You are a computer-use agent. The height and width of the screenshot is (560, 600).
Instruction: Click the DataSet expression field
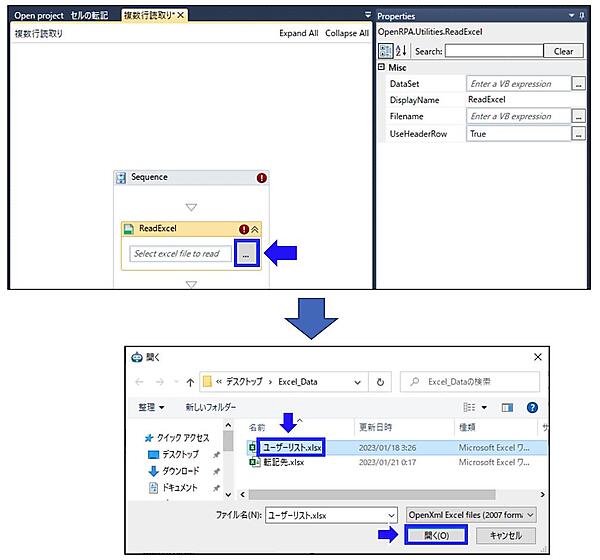[518, 83]
